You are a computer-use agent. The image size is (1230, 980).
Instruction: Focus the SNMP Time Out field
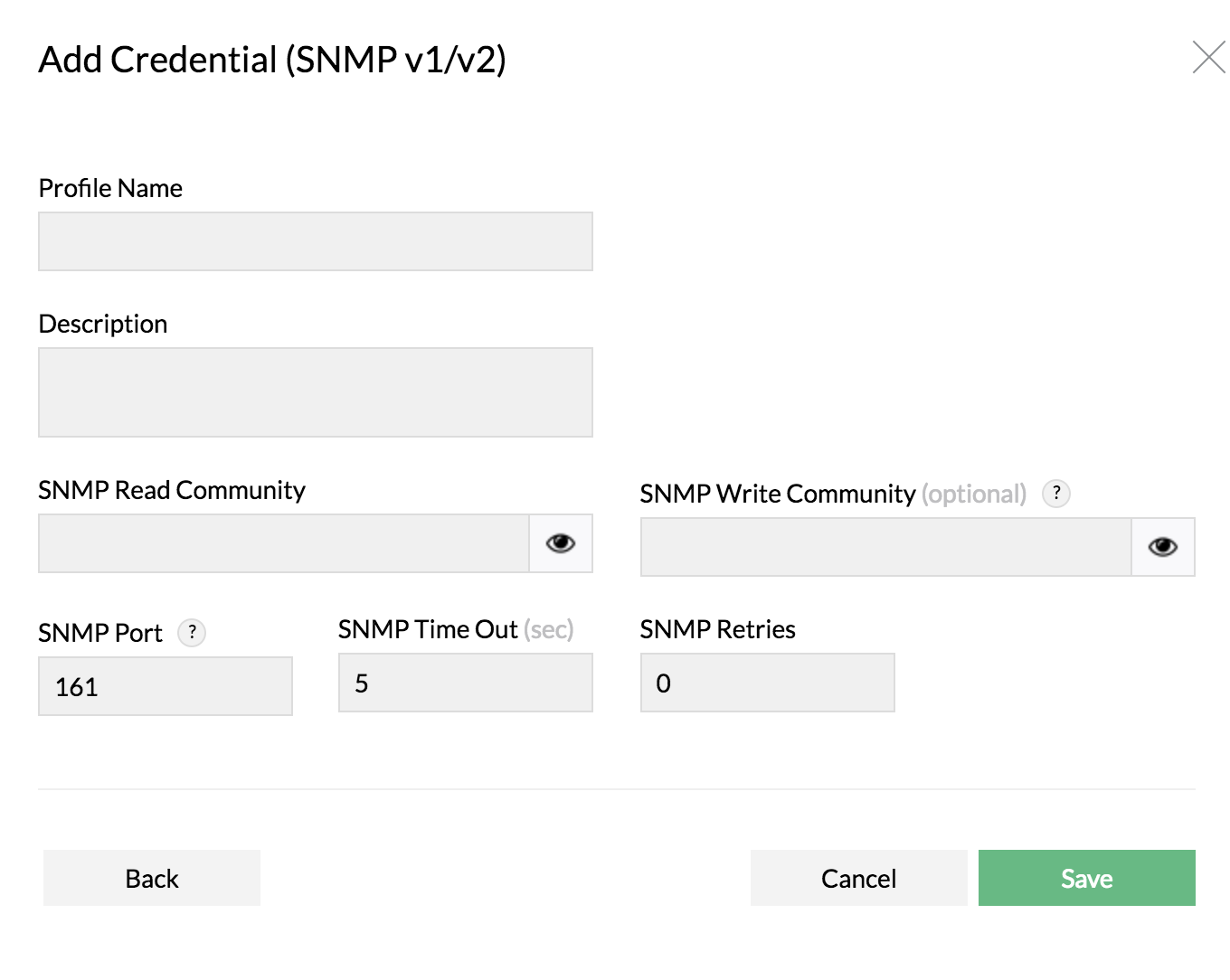click(465, 683)
